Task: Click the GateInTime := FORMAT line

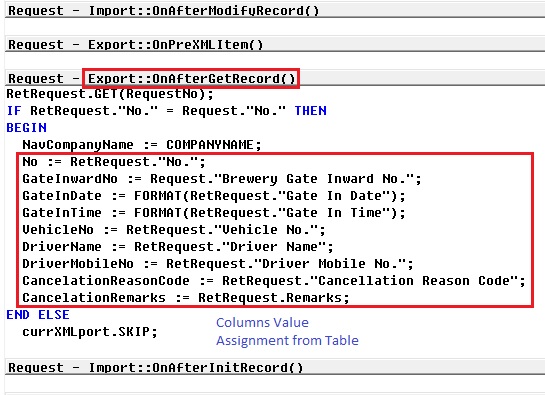Action: 214,212
